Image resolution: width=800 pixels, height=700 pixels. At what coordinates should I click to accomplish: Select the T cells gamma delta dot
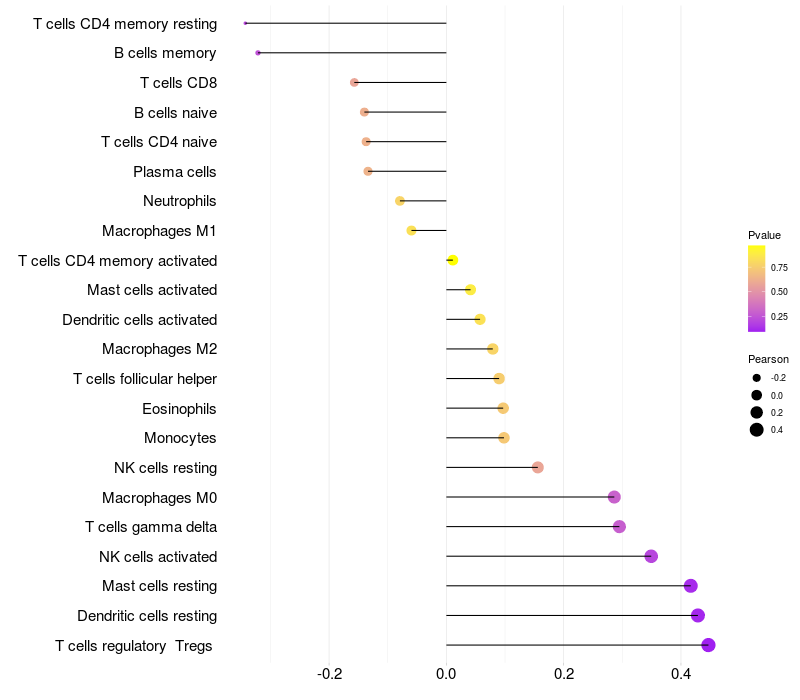click(619, 527)
